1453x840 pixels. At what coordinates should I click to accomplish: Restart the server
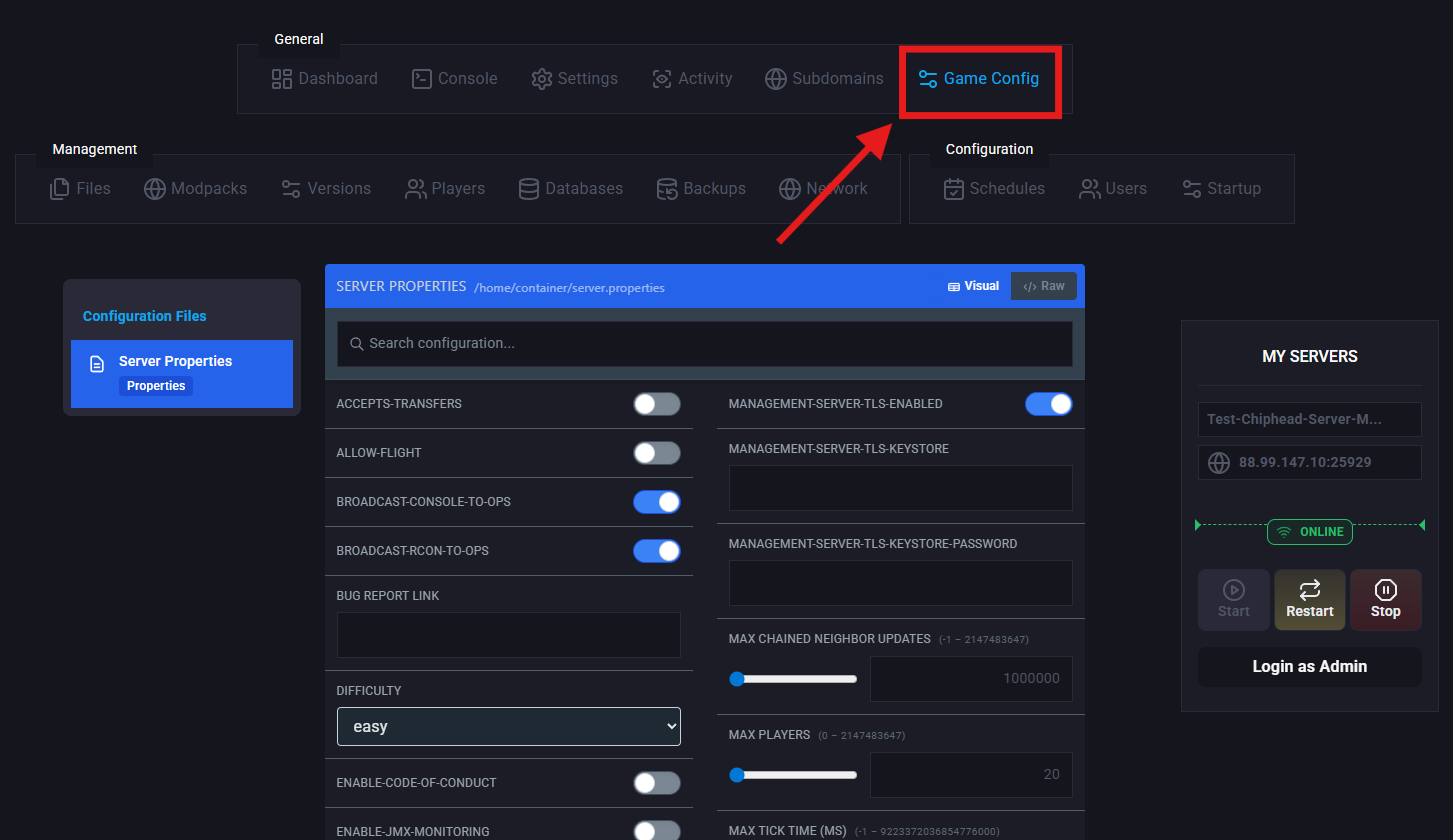[1310, 600]
